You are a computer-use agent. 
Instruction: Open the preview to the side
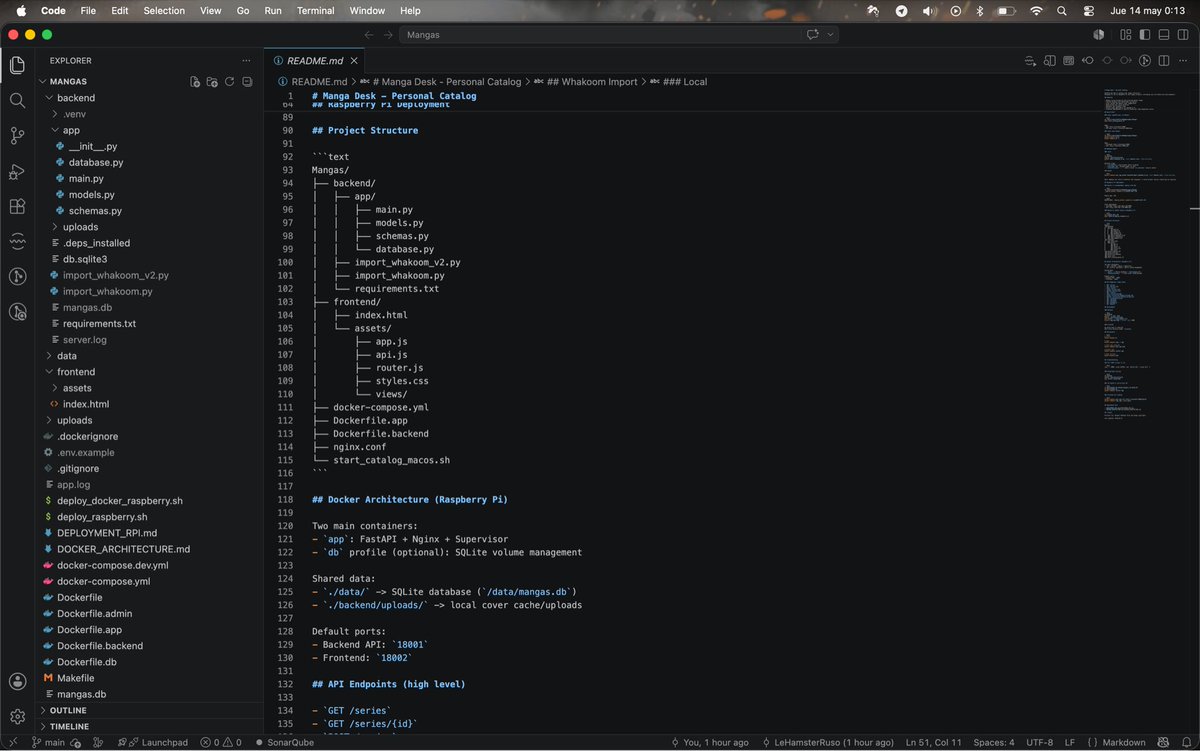1050,60
